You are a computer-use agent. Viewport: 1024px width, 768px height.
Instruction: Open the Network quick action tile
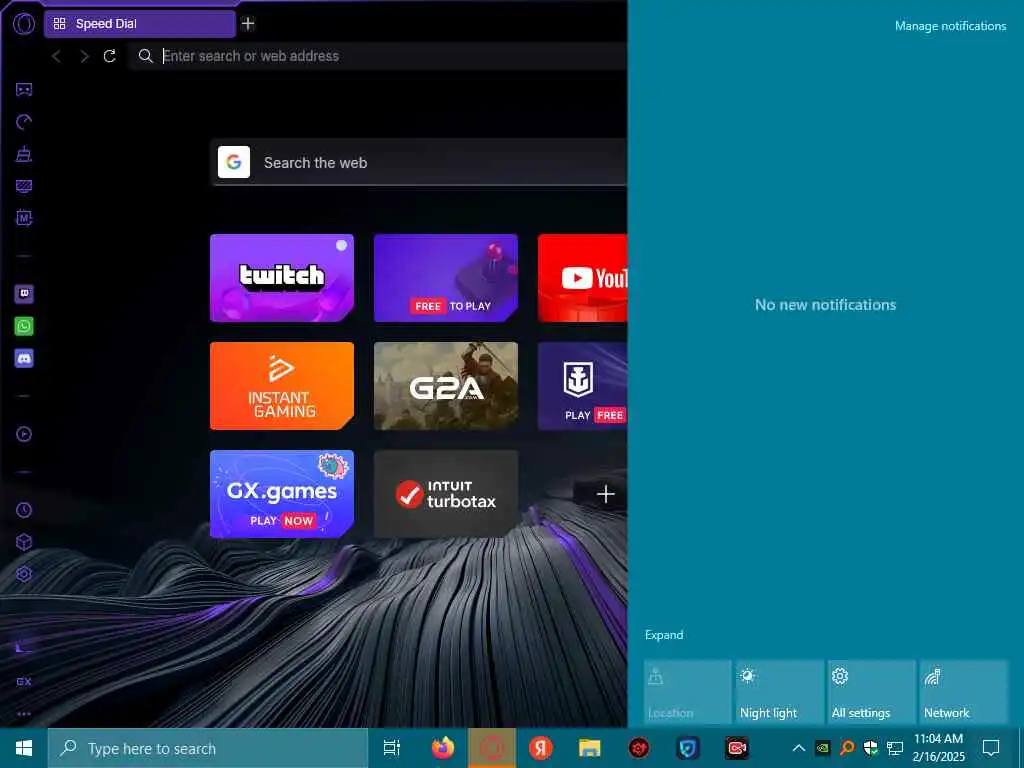click(x=964, y=692)
